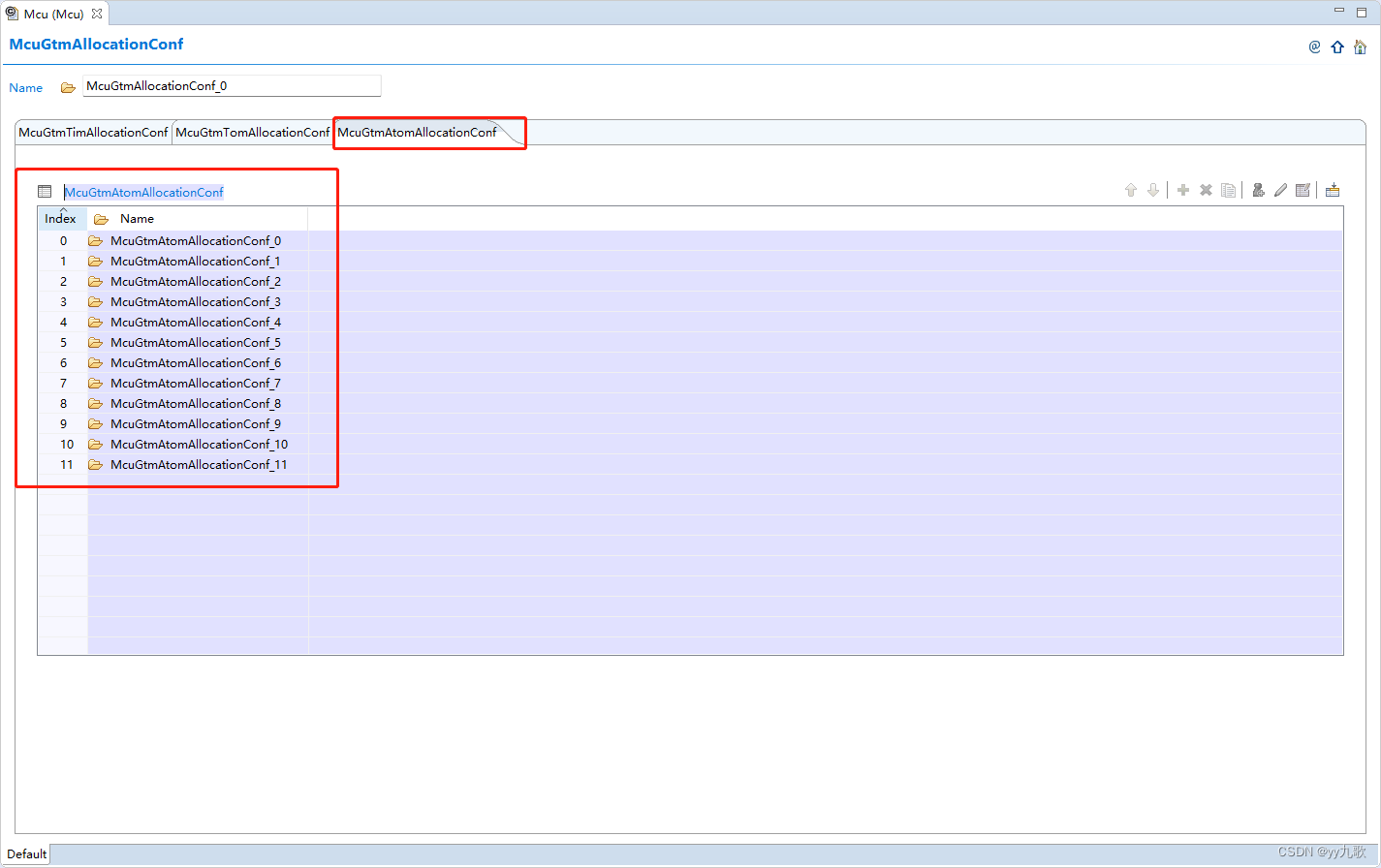This screenshot has width=1381, height=868.
Task: Click folder icon of McuGtmAtomAllocationConf_9 row
Action: (95, 423)
